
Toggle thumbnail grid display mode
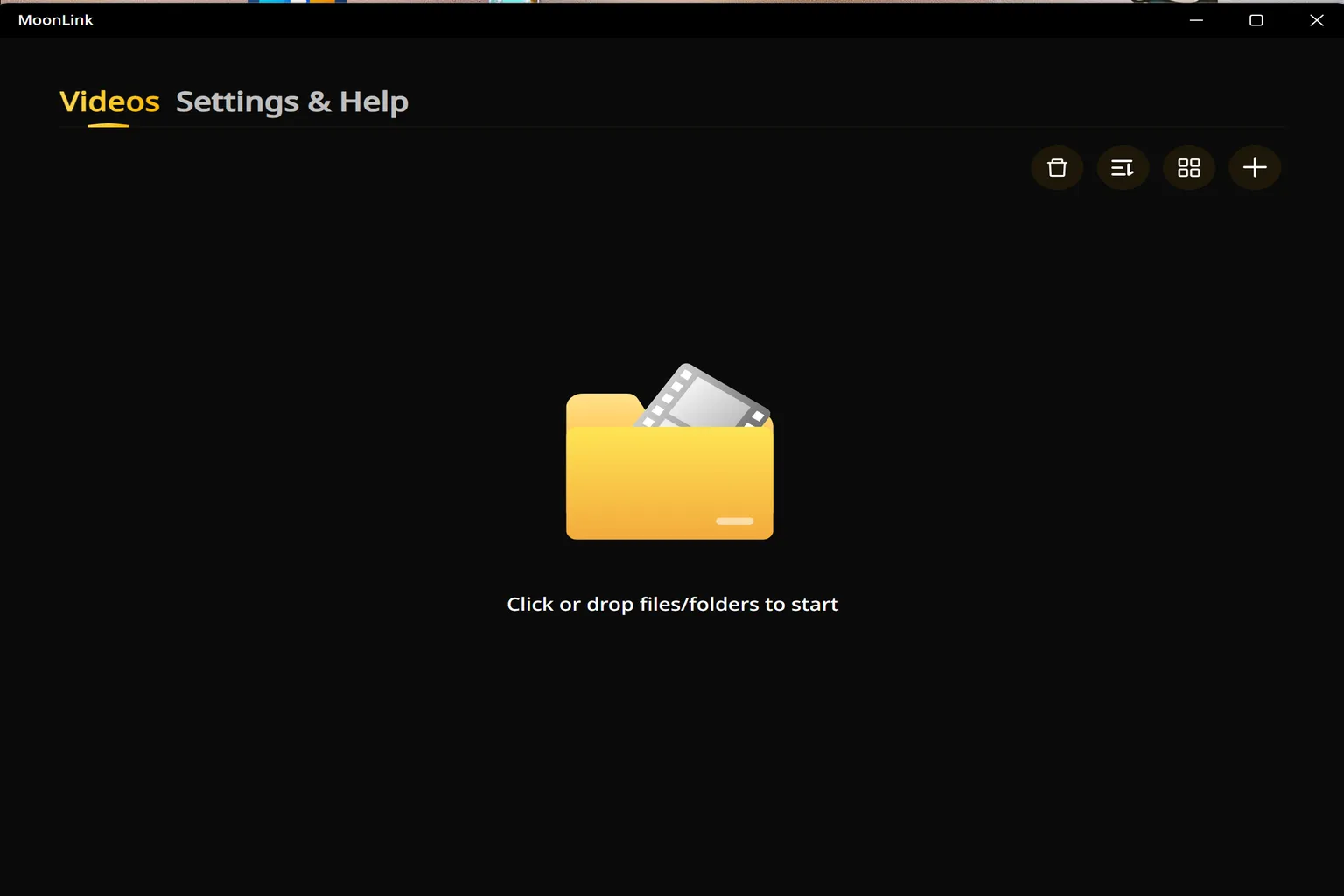pyautogui.click(x=1189, y=167)
